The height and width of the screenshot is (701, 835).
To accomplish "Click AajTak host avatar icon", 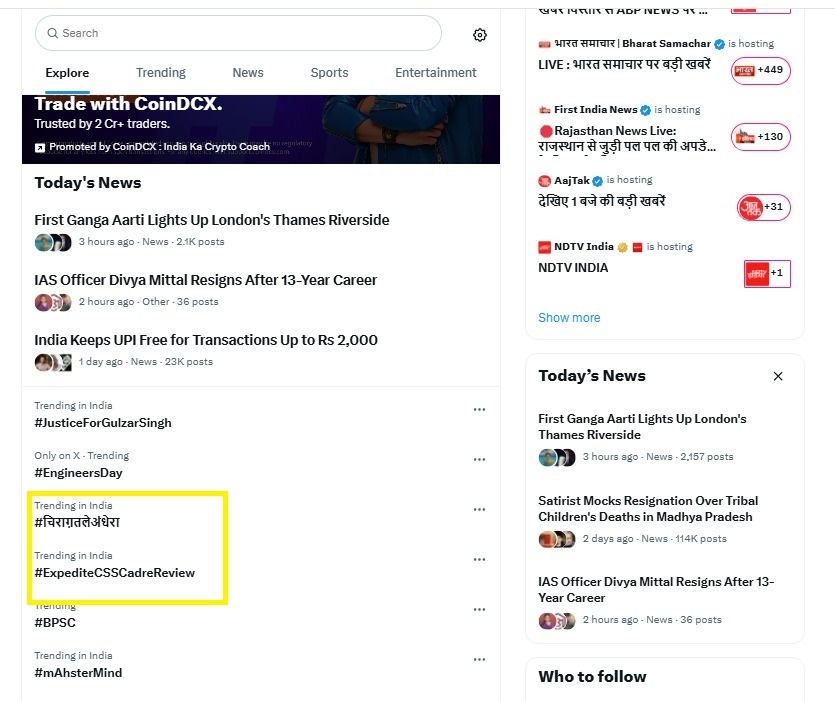I will coord(544,181).
